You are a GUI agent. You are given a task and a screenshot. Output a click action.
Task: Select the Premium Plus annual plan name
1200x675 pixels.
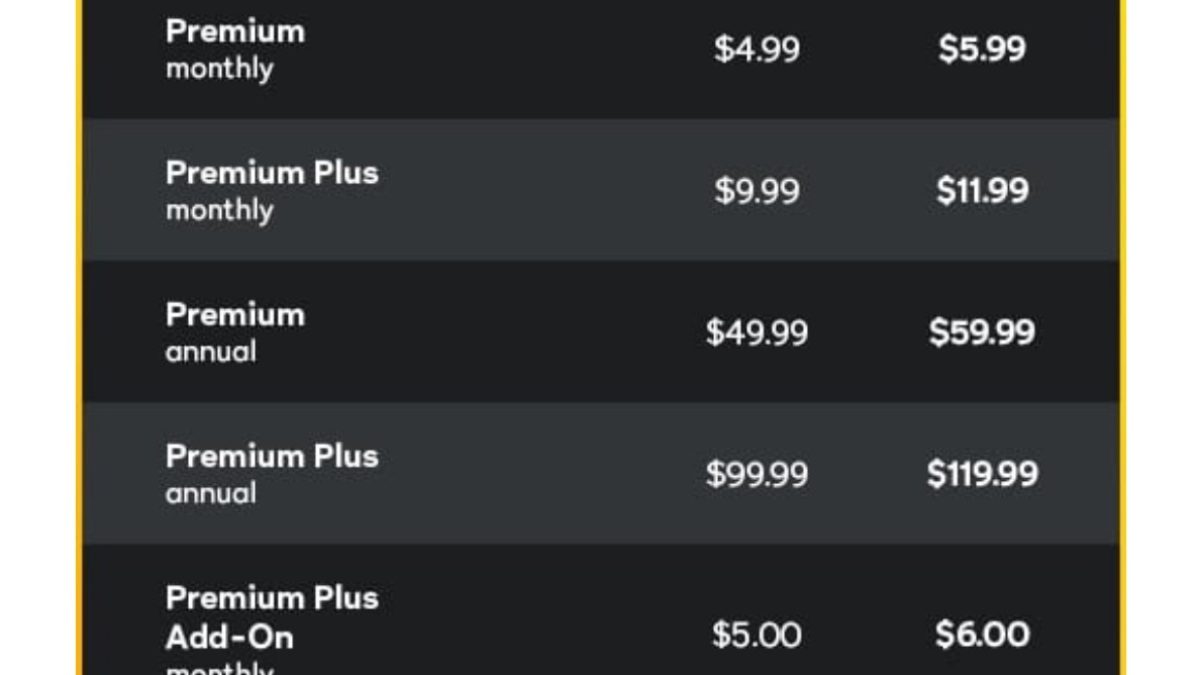point(272,457)
